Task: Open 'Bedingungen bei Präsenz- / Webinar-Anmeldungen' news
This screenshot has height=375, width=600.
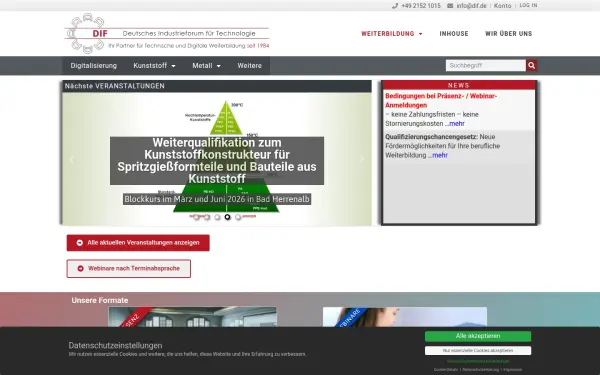Action: (441, 101)
